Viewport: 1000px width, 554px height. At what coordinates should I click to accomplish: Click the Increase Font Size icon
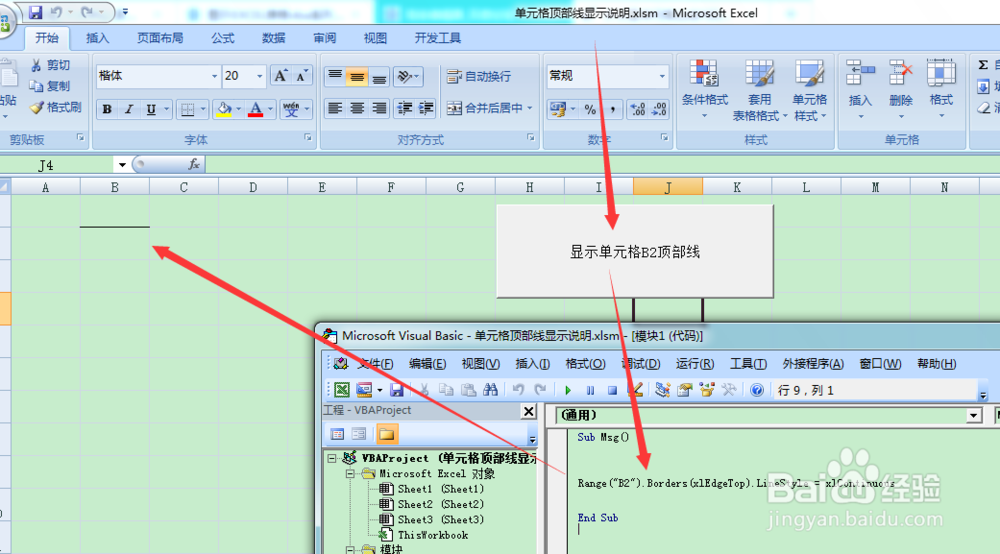pos(281,76)
